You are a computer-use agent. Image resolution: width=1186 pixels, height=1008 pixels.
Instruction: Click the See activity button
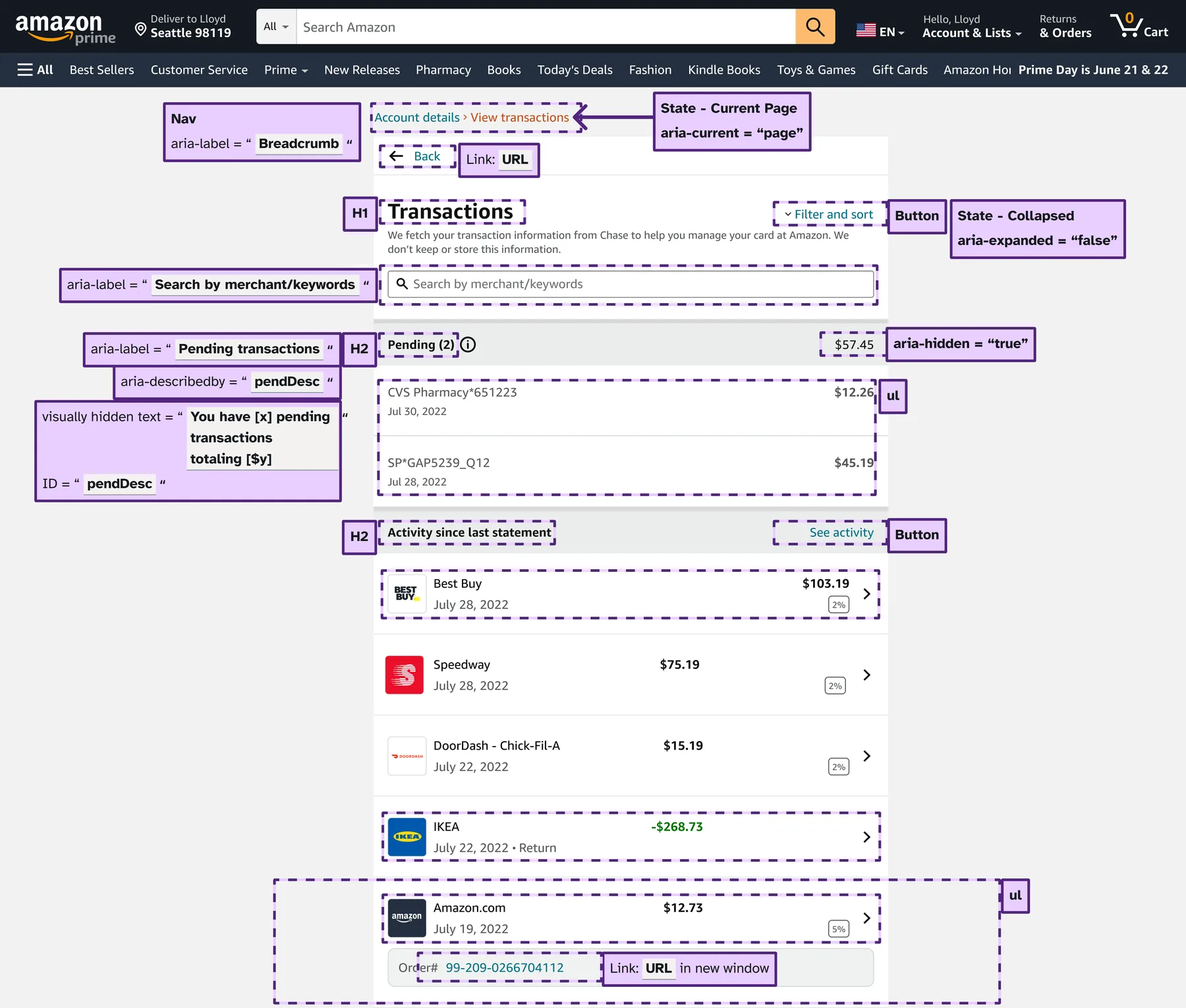(841, 532)
